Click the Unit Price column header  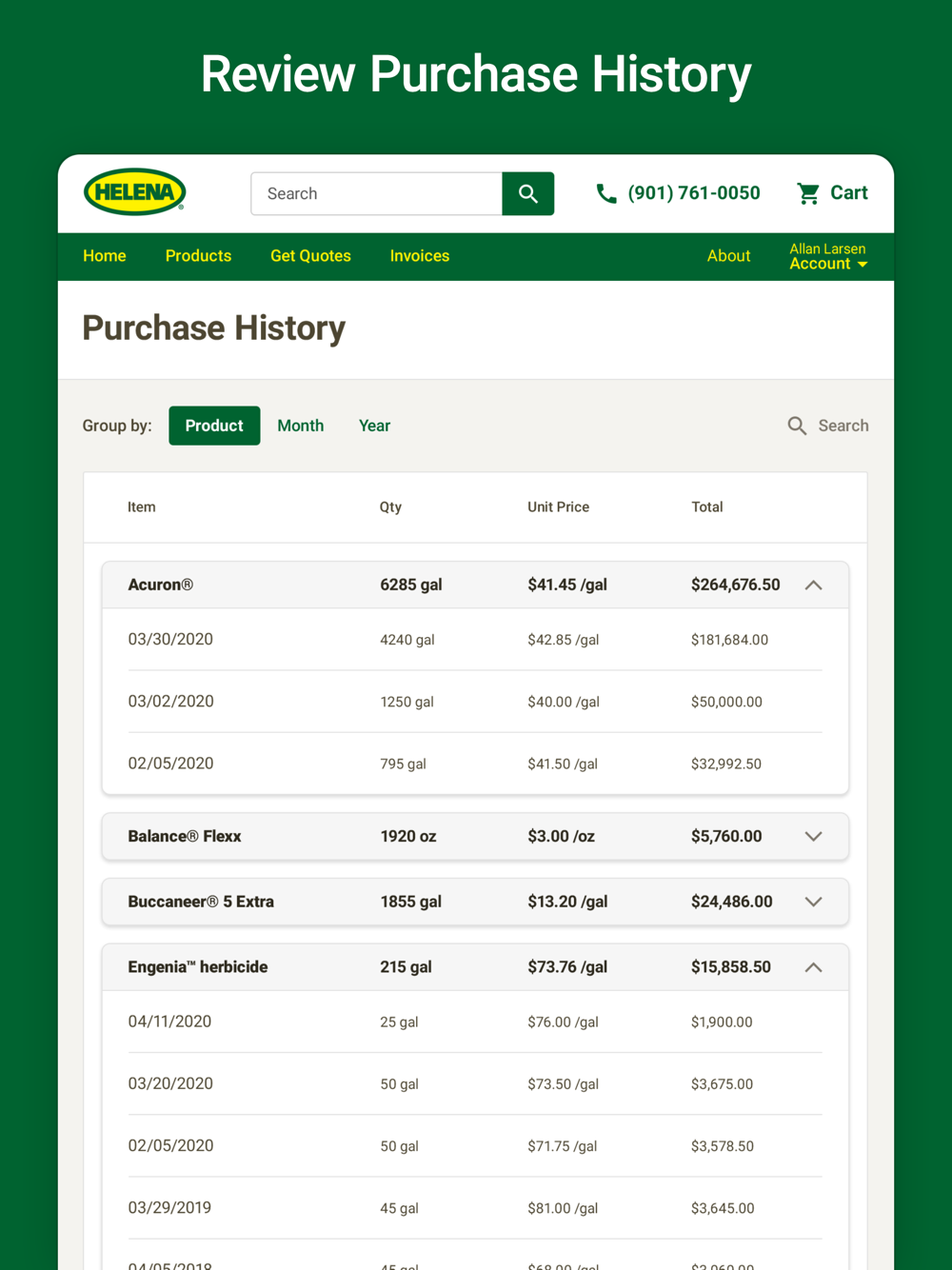coord(559,507)
